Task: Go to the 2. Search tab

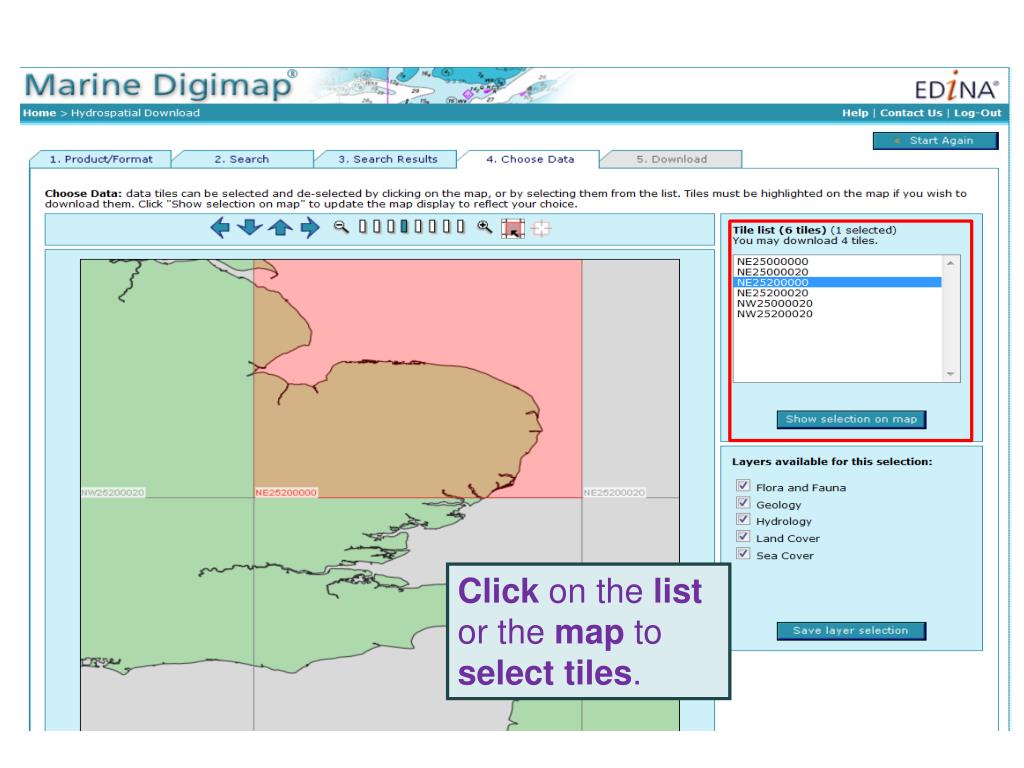Action: [x=242, y=159]
